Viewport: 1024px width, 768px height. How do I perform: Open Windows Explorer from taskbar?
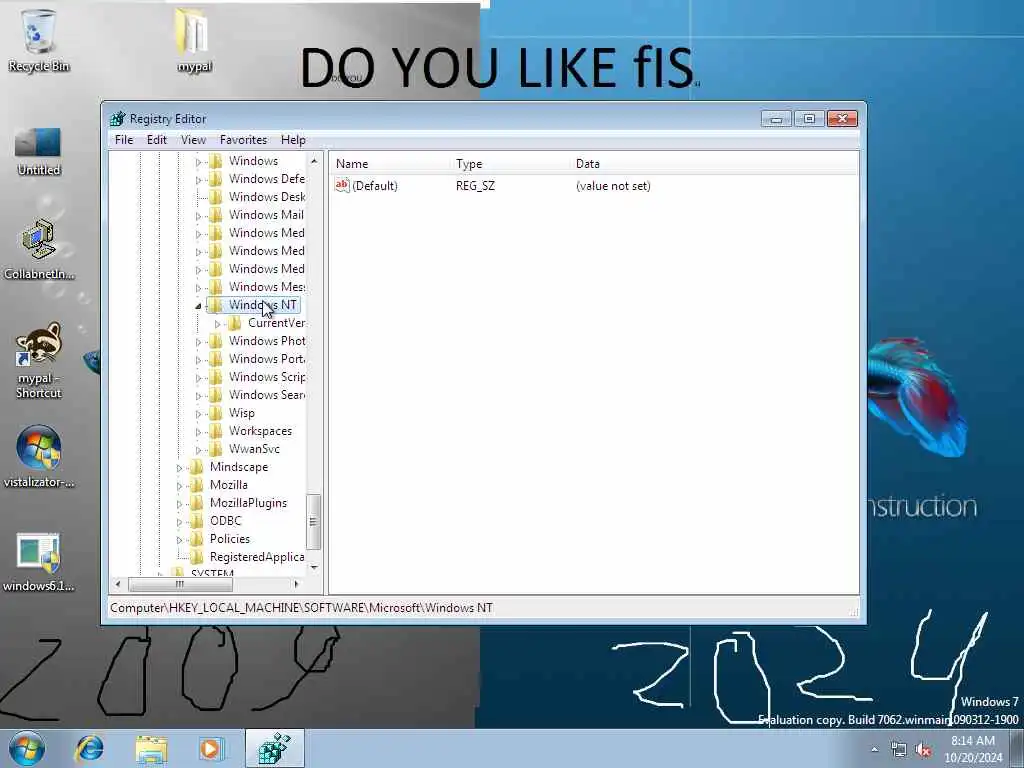pos(152,748)
